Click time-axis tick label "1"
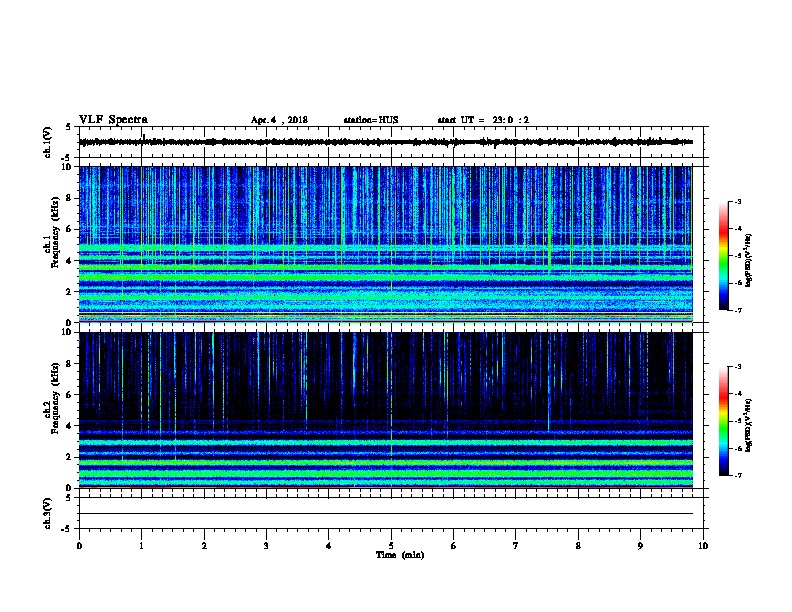Image resolution: width=792 pixels, height=612 pixels. tap(142, 546)
